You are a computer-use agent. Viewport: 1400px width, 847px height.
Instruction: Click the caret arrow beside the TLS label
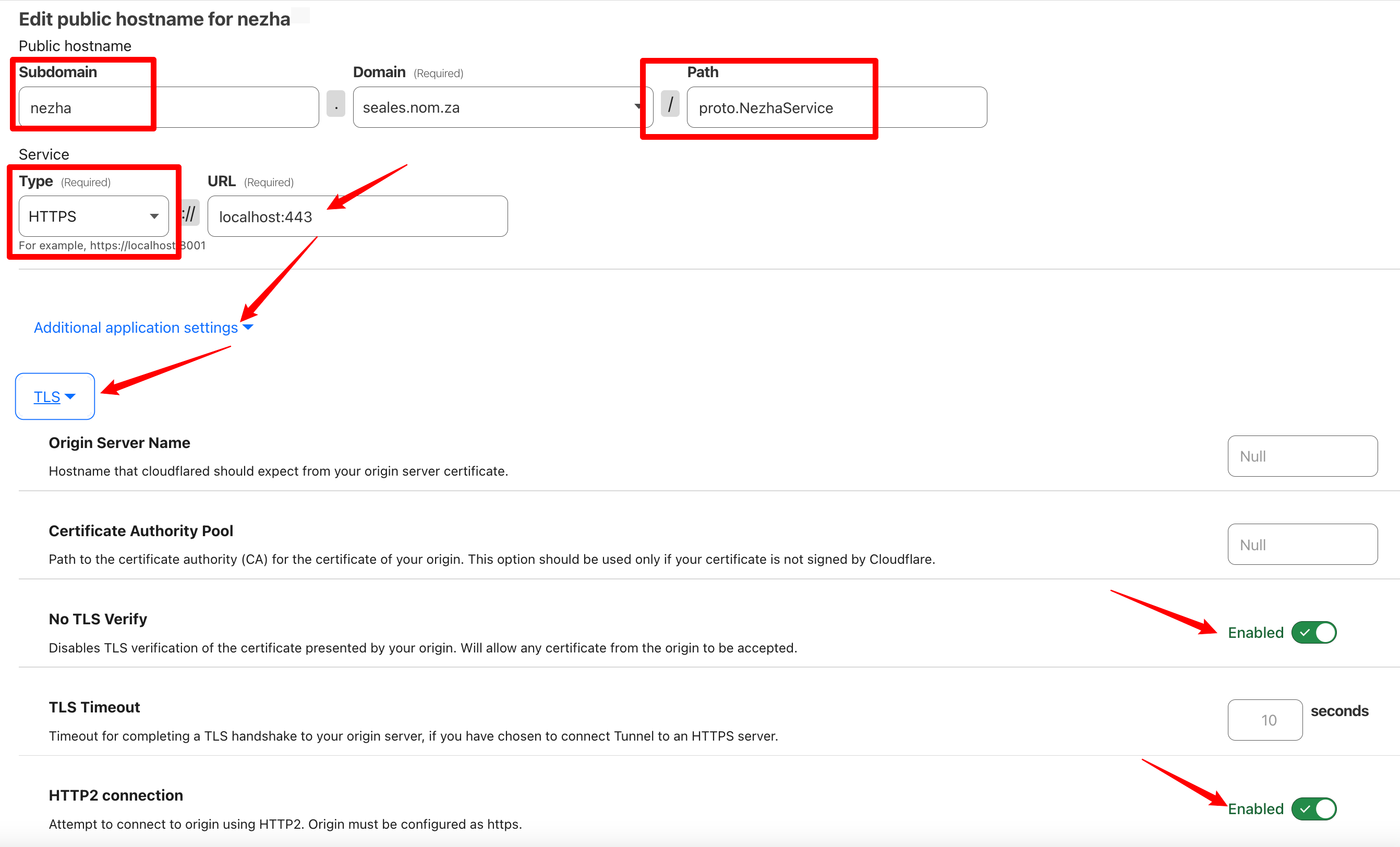(70, 396)
